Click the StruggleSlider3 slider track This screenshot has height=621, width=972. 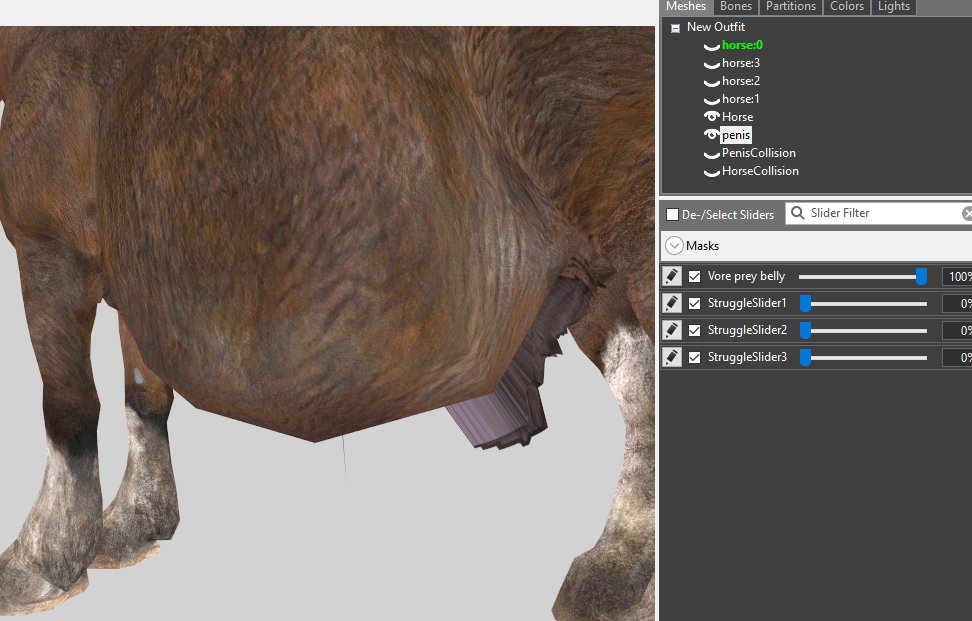pyautogui.click(x=863, y=357)
